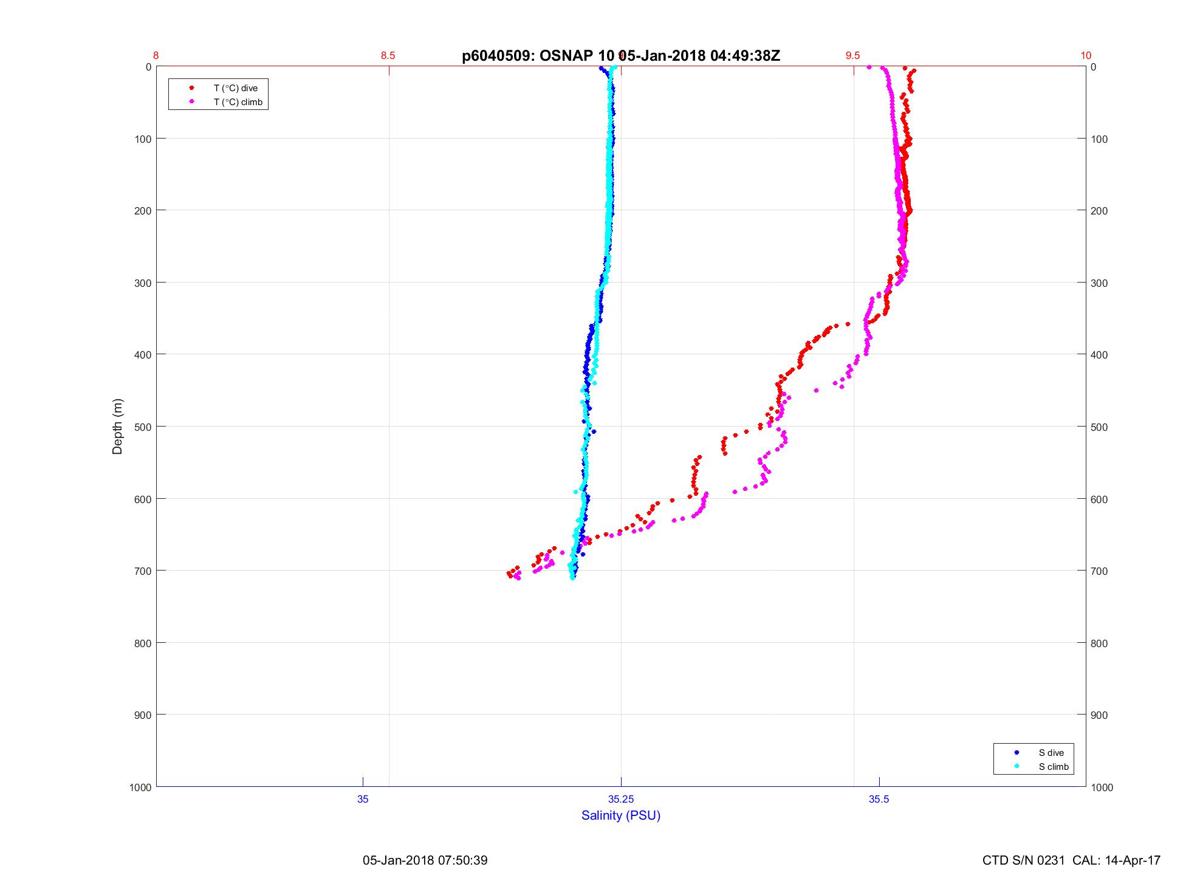Click the 'Salinity (PSU)' x-axis label

(621, 816)
